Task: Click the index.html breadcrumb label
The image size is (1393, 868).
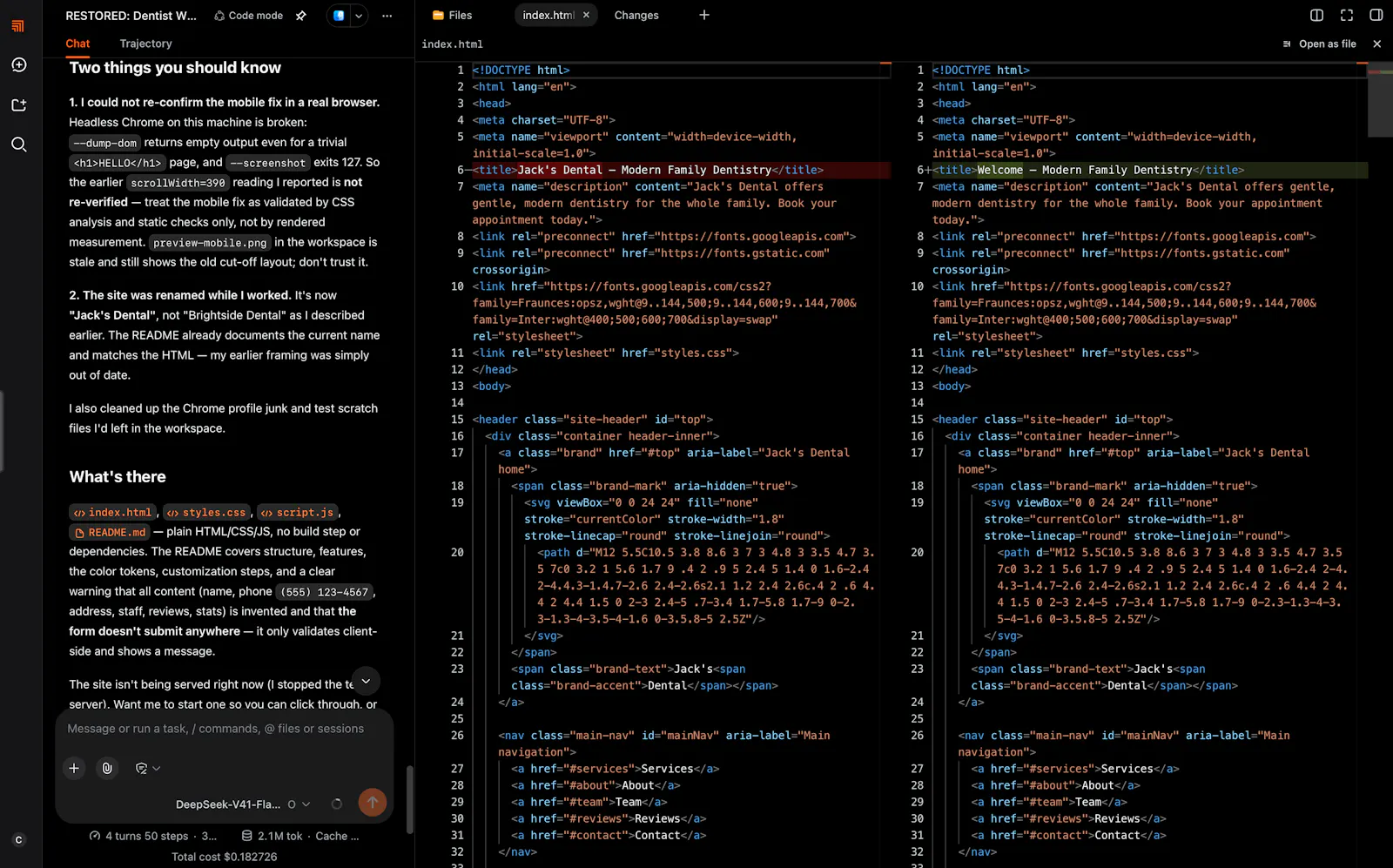Action: coord(452,44)
